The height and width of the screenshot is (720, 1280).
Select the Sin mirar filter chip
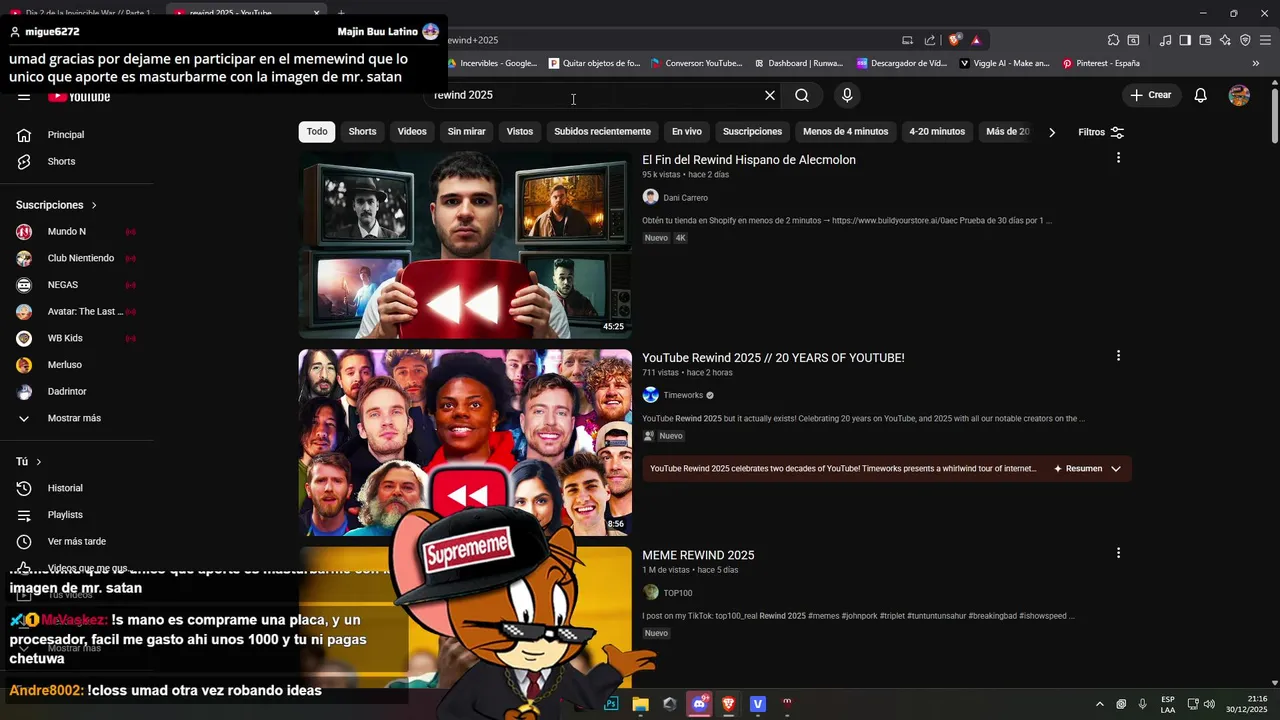click(466, 132)
